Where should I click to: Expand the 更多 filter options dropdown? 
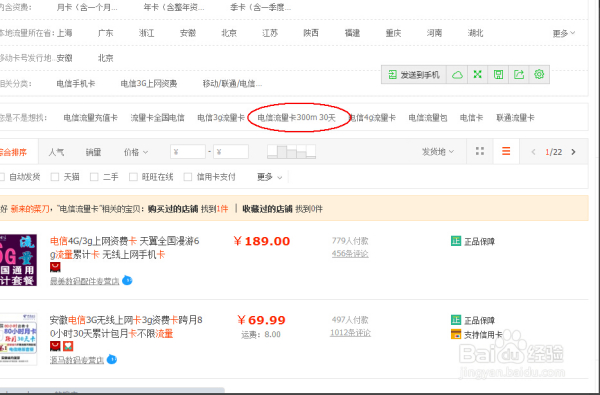pyautogui.click(x=269, y=177)
